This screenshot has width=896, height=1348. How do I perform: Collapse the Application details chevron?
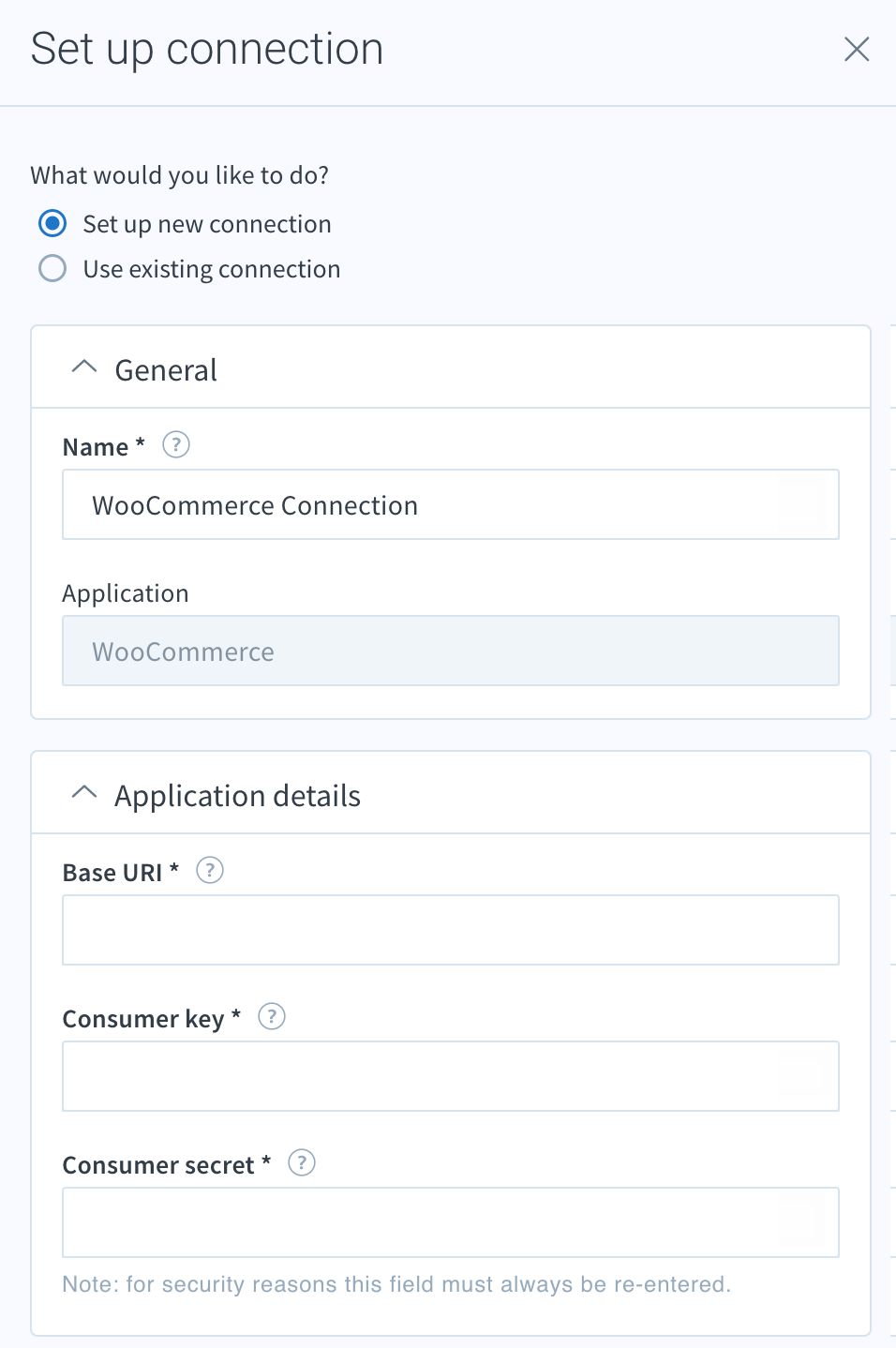pos(84,793)
